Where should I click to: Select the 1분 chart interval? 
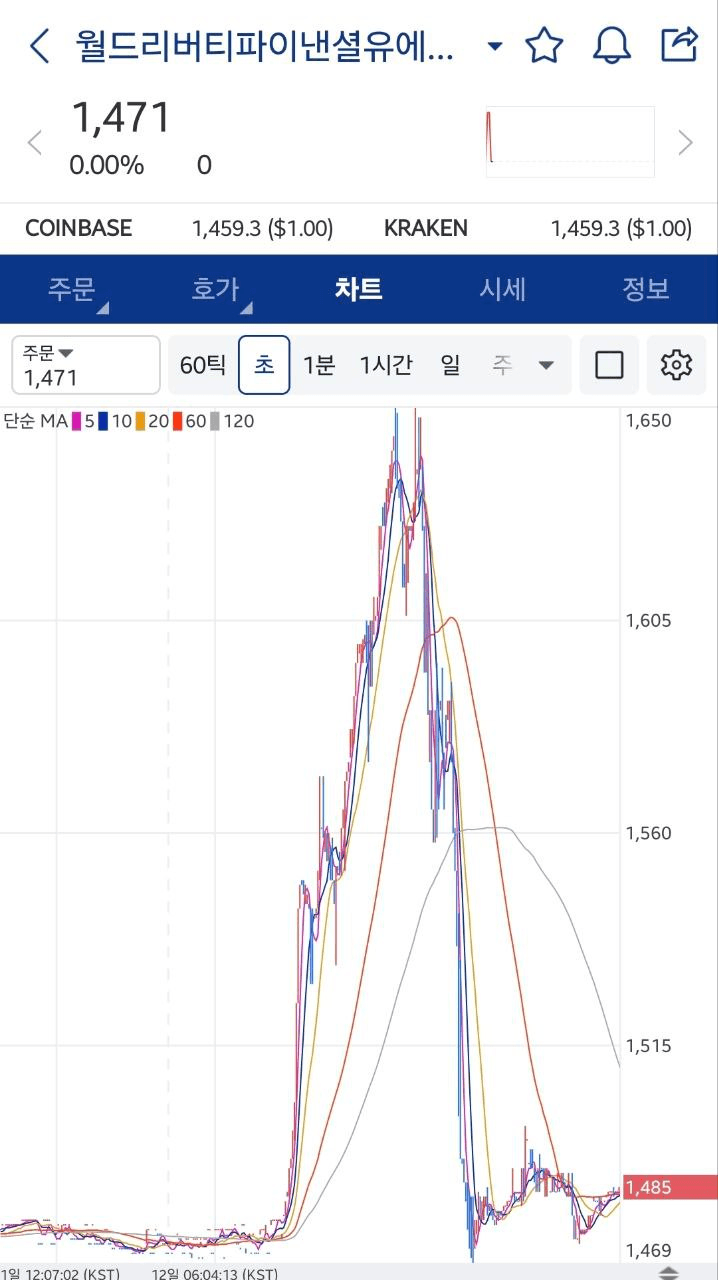pos(319,365)
